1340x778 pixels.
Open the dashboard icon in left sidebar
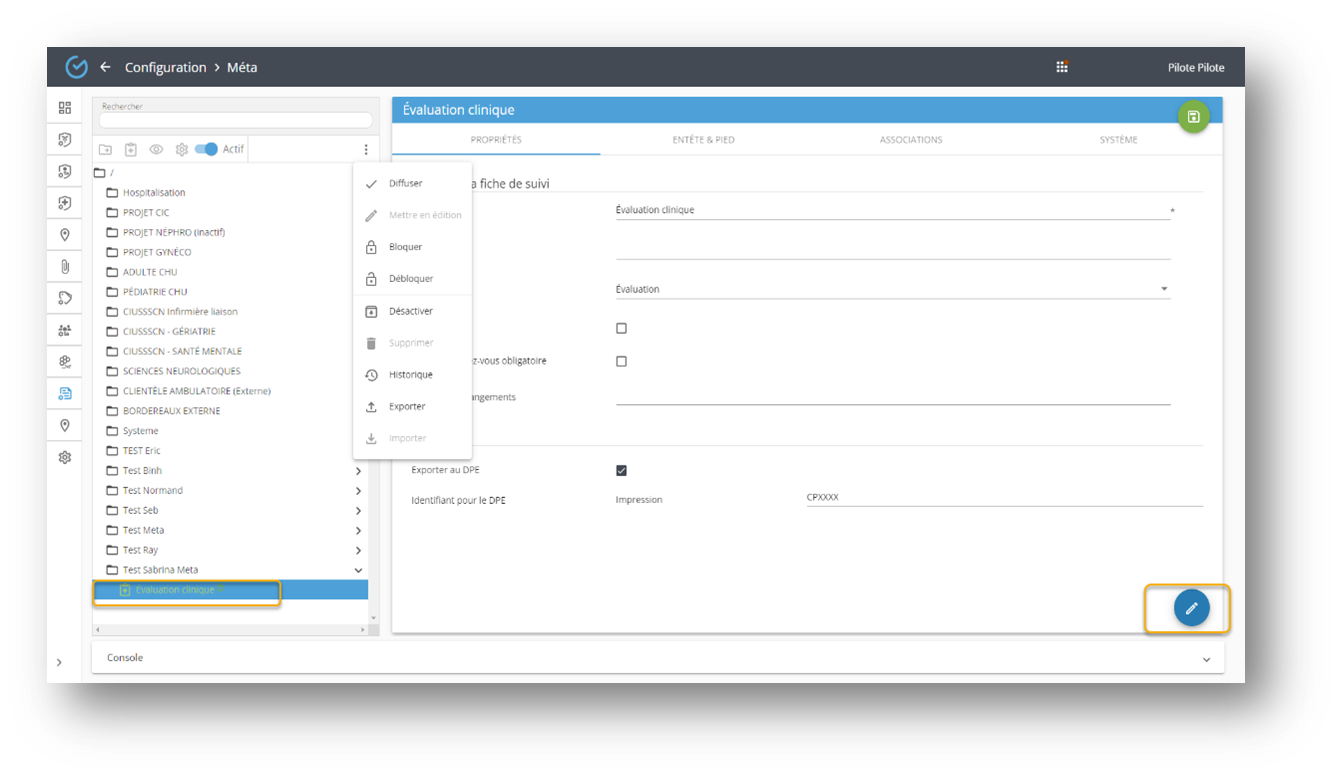65,108
